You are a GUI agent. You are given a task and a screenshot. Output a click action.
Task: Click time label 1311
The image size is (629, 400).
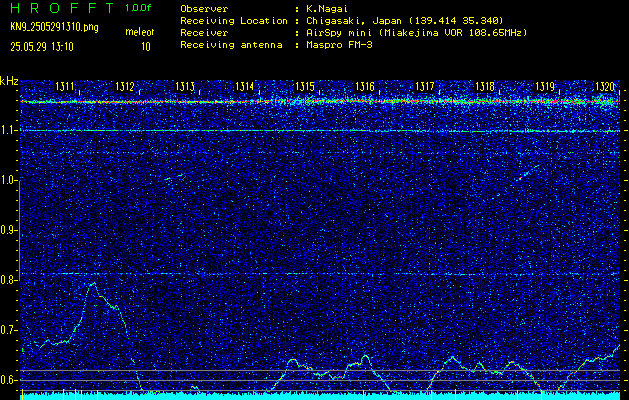(65, 86)
